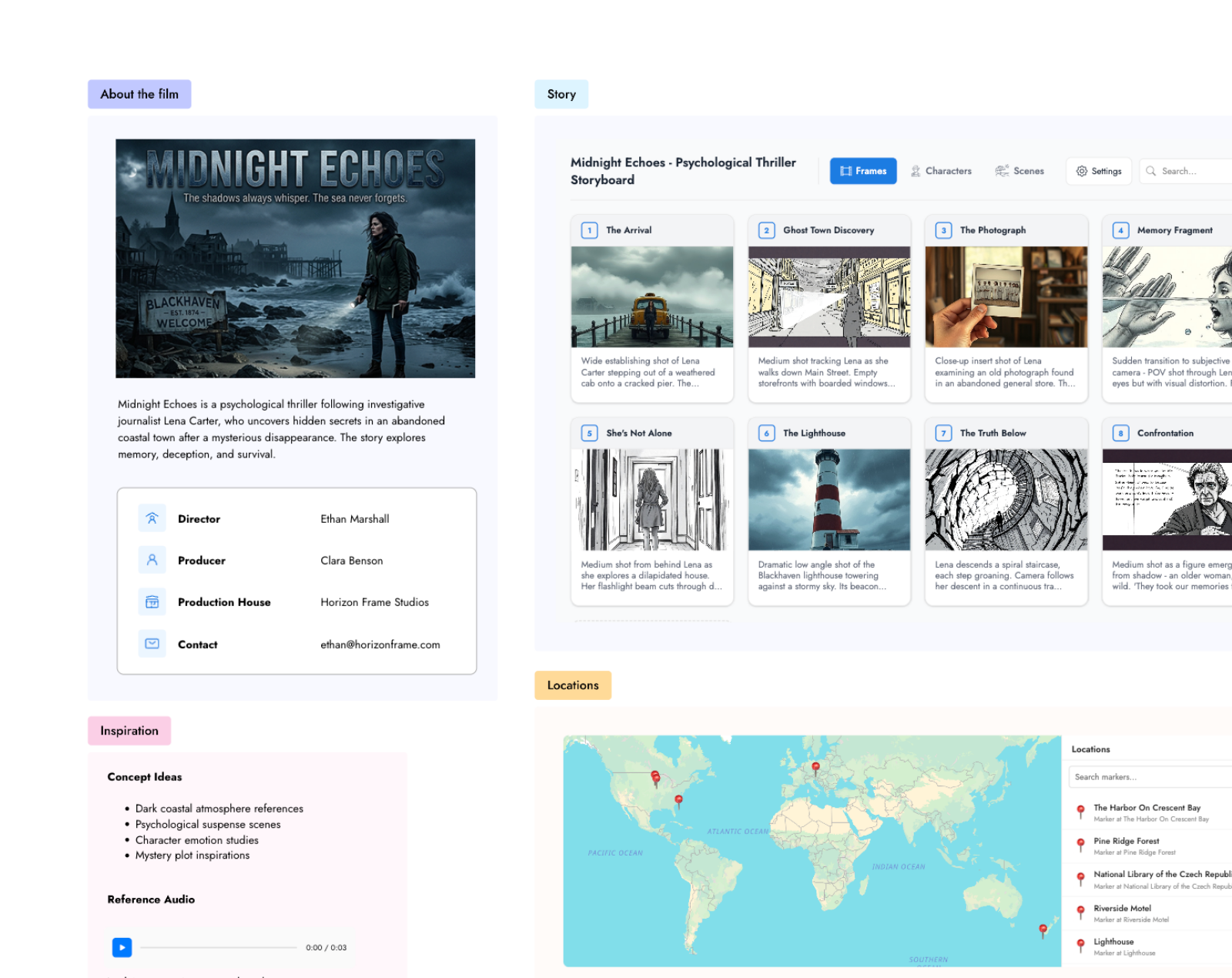Click frame number 5 badge

[x=590, y=434]
